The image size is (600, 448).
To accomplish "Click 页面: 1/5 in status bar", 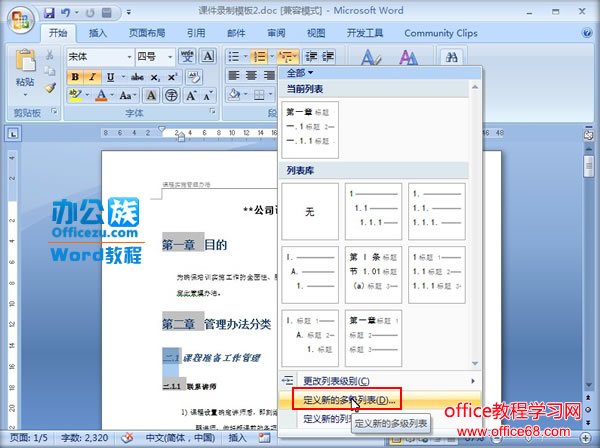I will (x=29, y=438).
